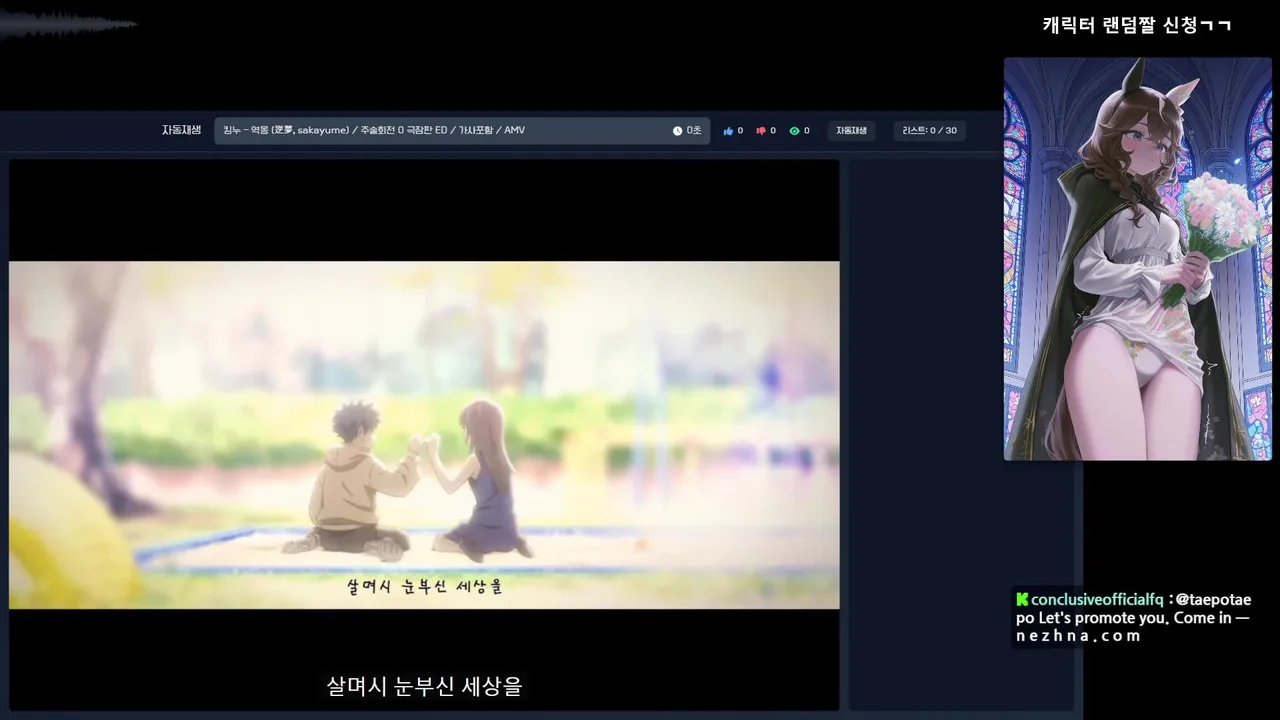Click the 0초 elapsed time text
The width and height of the screenshot is (1280, 720).
coord(693,131)
